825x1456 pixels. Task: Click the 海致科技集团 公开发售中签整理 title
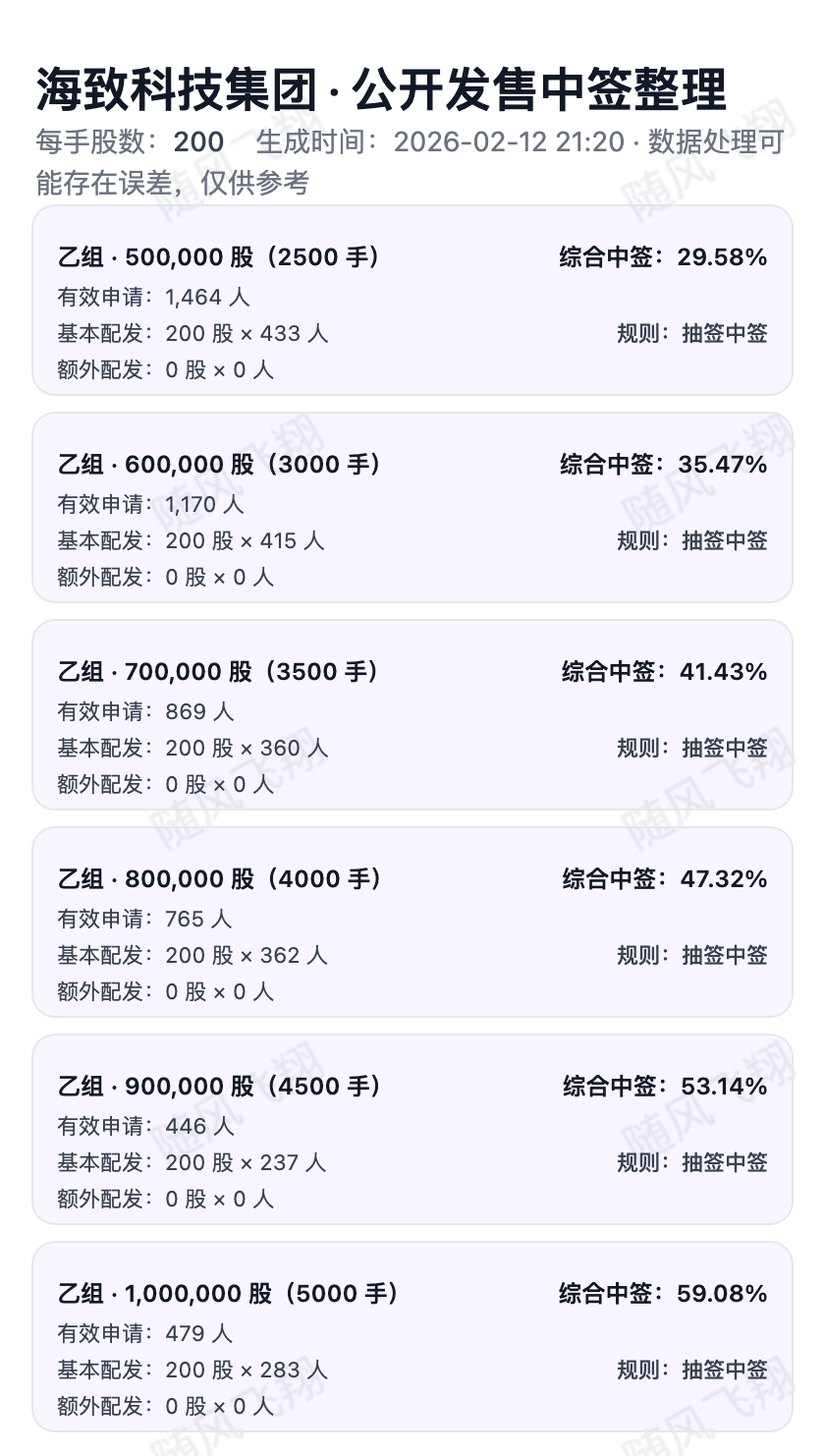click(x=381, y=90)
